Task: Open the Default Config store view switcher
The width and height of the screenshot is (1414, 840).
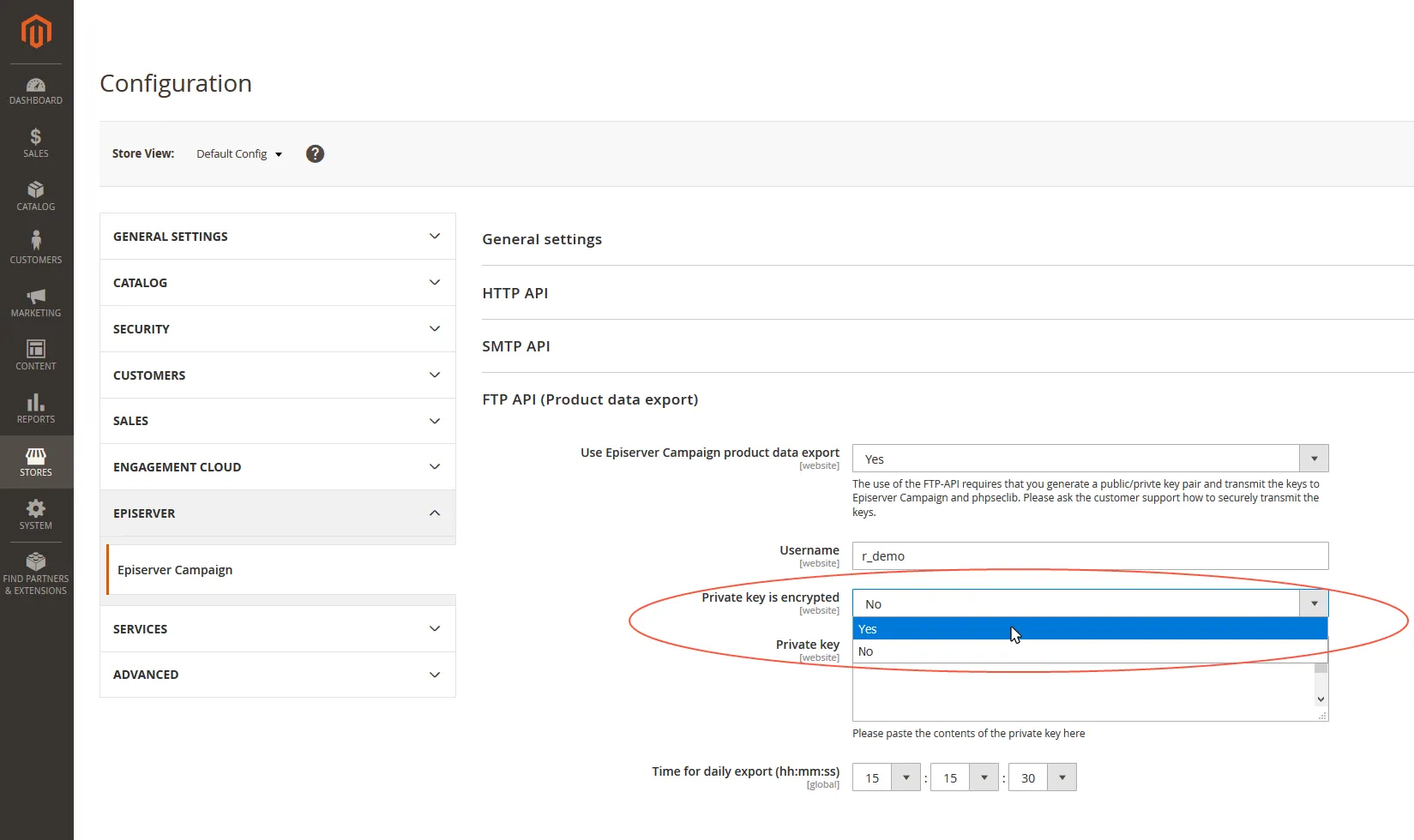Action: [239, 154]
